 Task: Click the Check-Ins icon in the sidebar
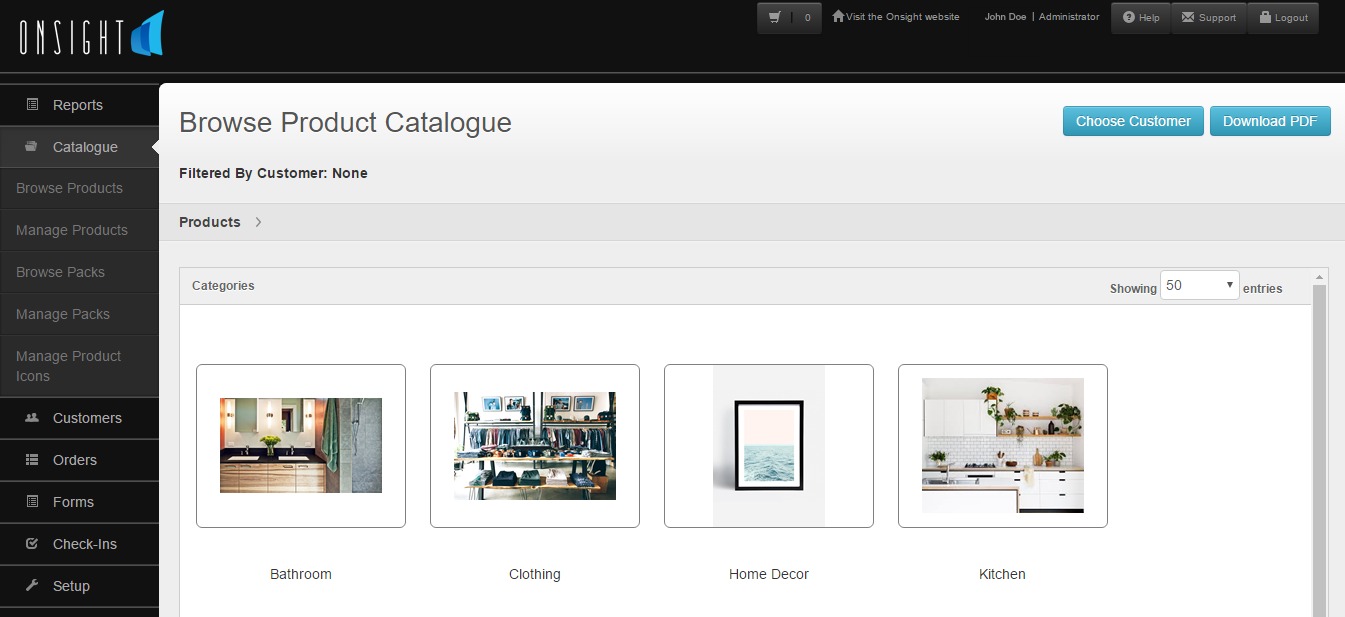click(x=32, y=544)
